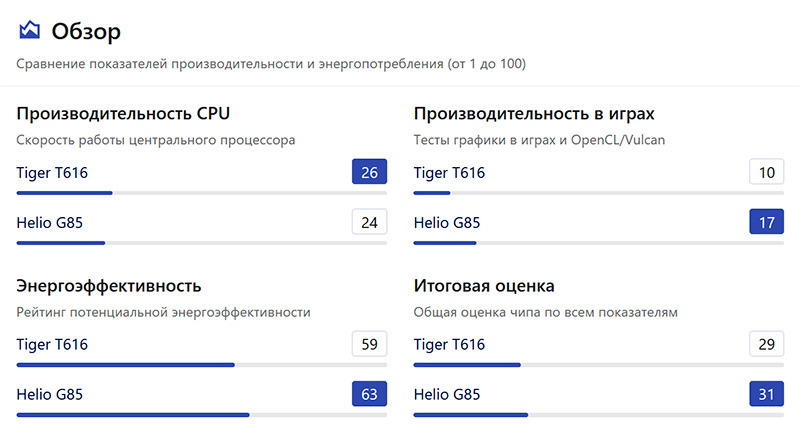The height and width of the screenshot is (440, 800).
Task: Click the Производительность в играх heading
Action: [x=534, y=113]
